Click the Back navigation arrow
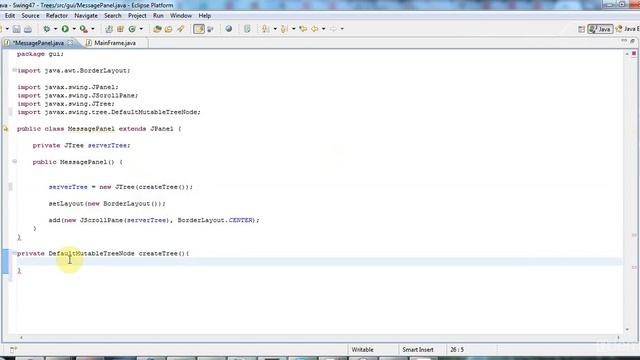 click(315, 29)
